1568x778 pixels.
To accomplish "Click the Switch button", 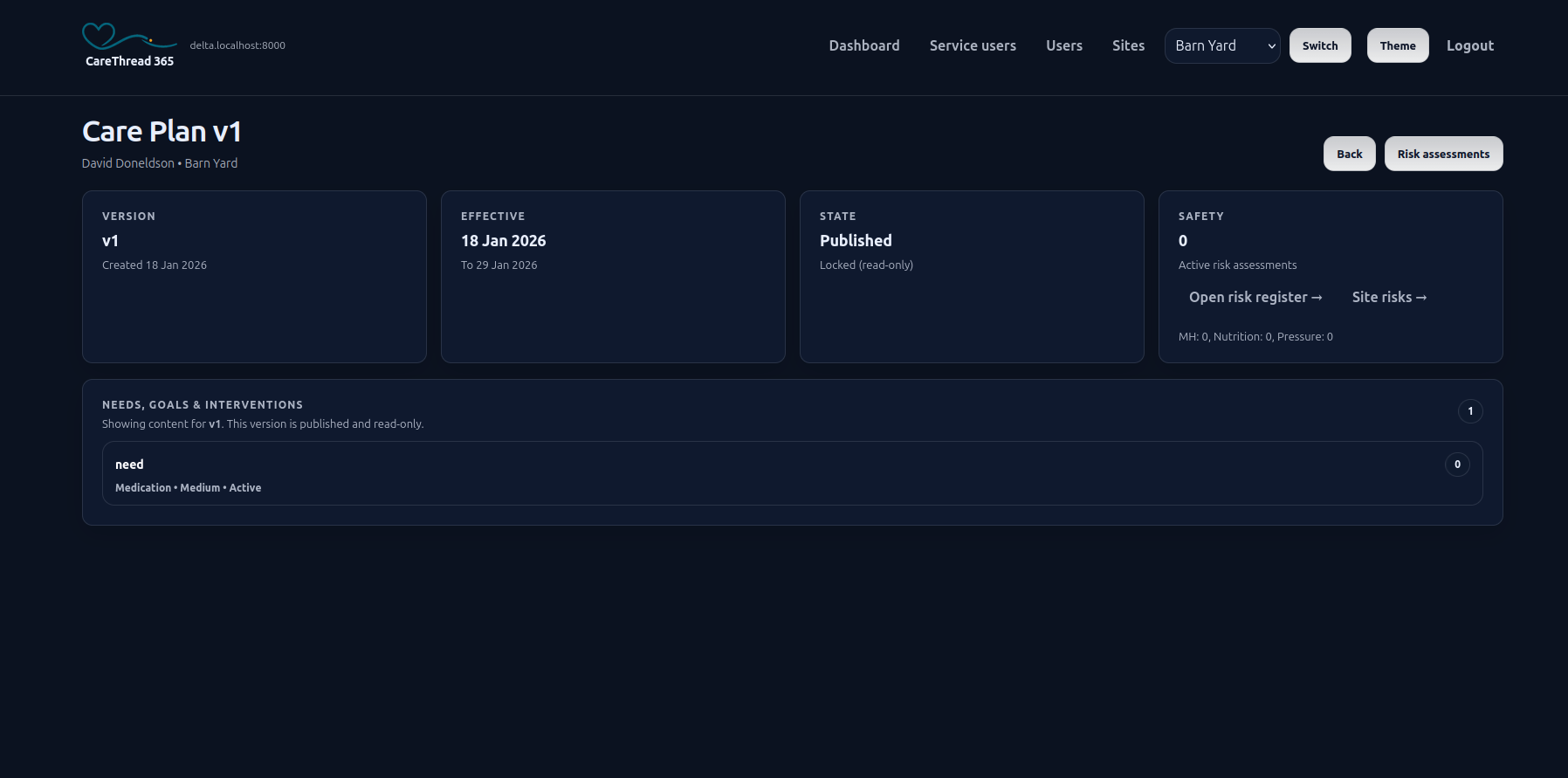I will pos(1319,45).
